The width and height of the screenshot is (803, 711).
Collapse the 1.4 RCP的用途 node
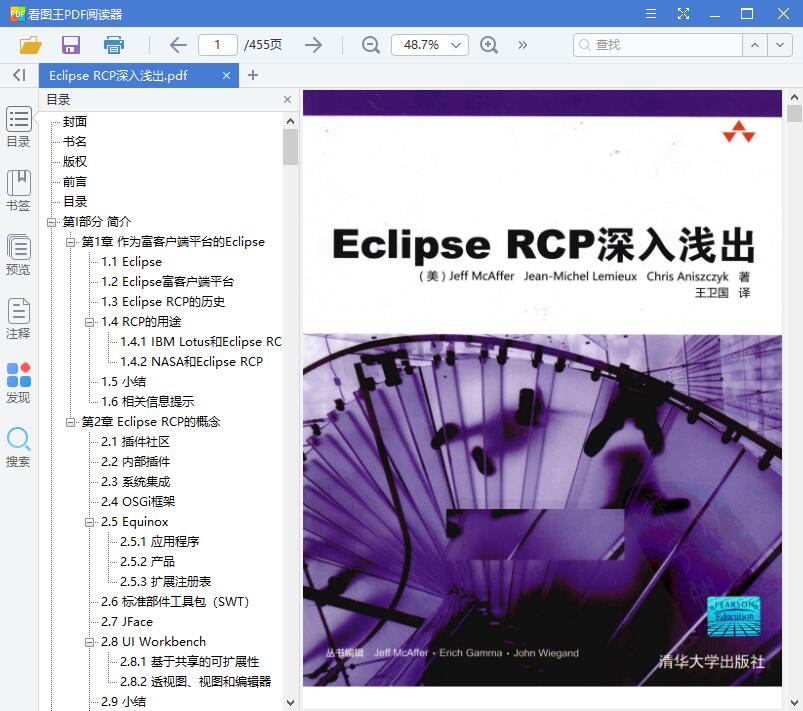tap(90, 322)
